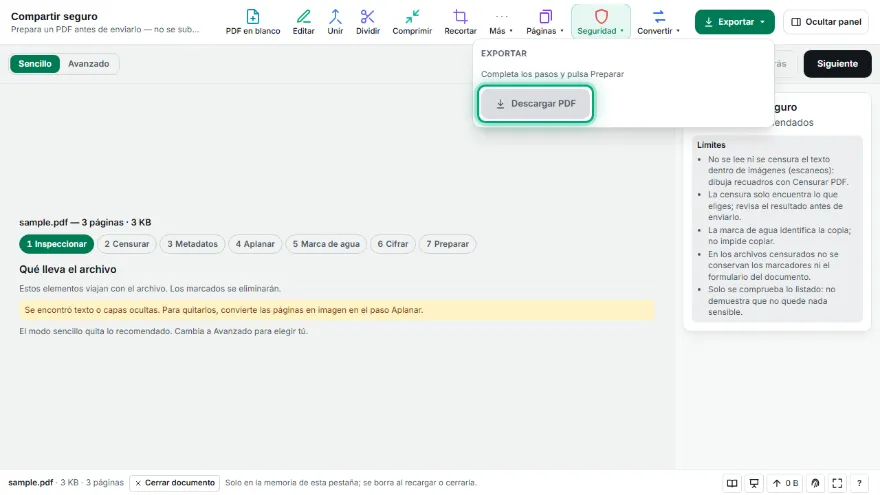Switch to Avanzado mode
This screenshot has width=880, height=495.
(89, 64)
